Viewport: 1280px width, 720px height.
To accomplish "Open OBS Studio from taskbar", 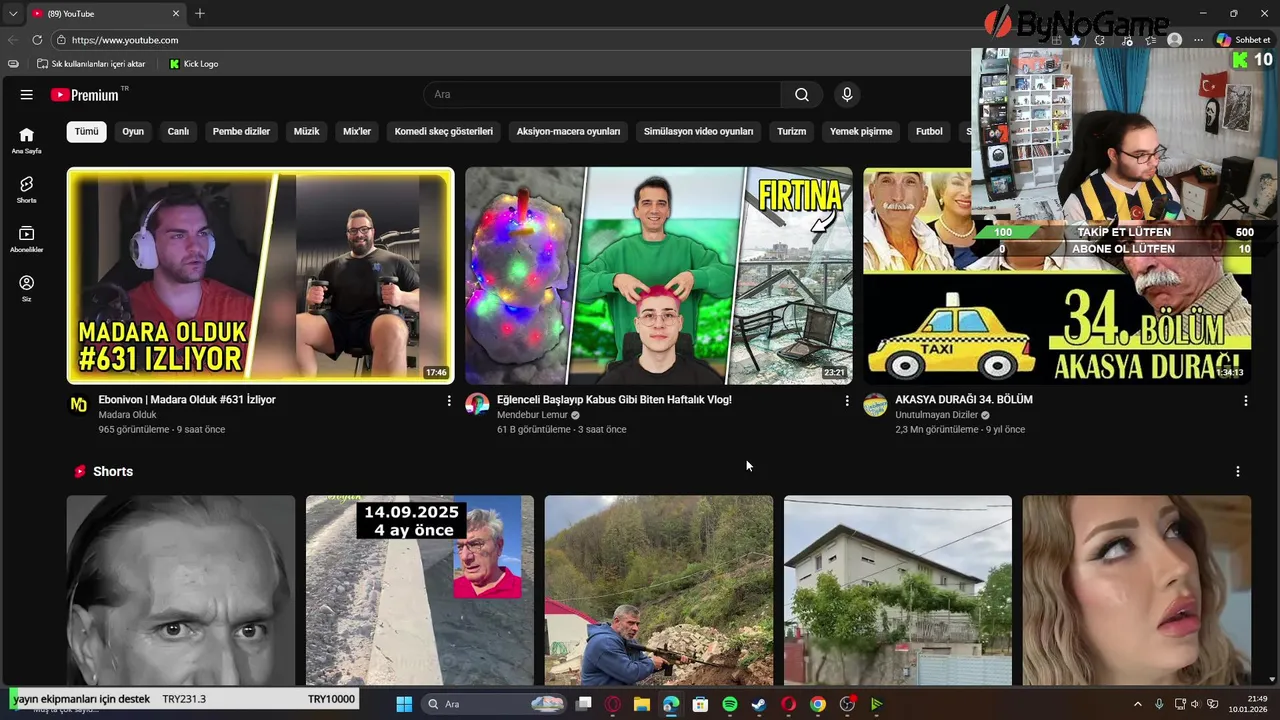I will tap(847, 704).
